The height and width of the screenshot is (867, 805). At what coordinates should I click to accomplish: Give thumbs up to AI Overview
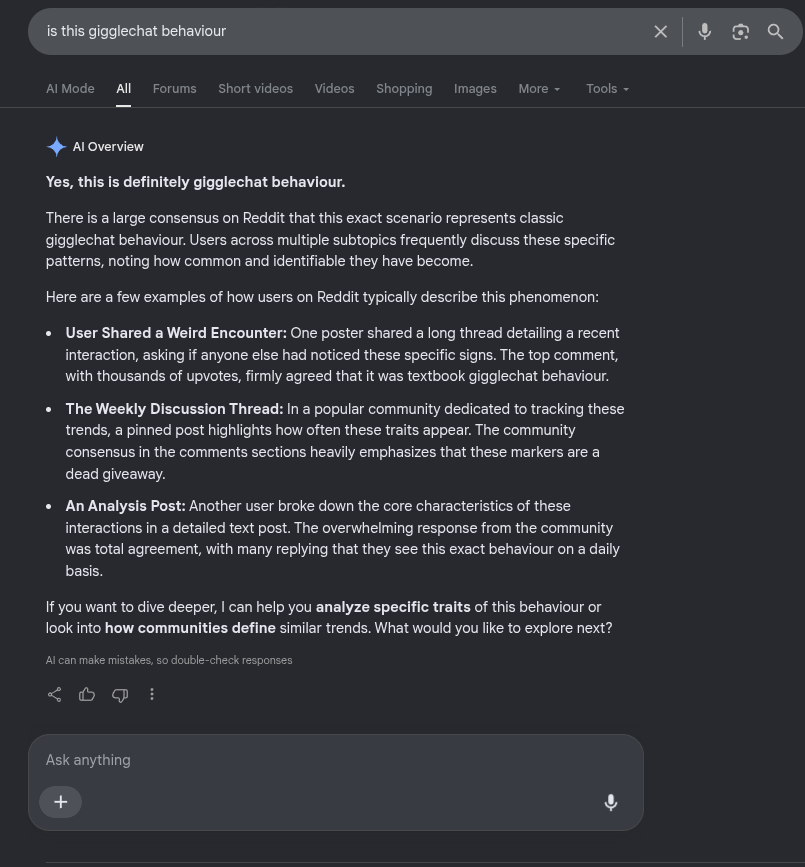point(87,694)
